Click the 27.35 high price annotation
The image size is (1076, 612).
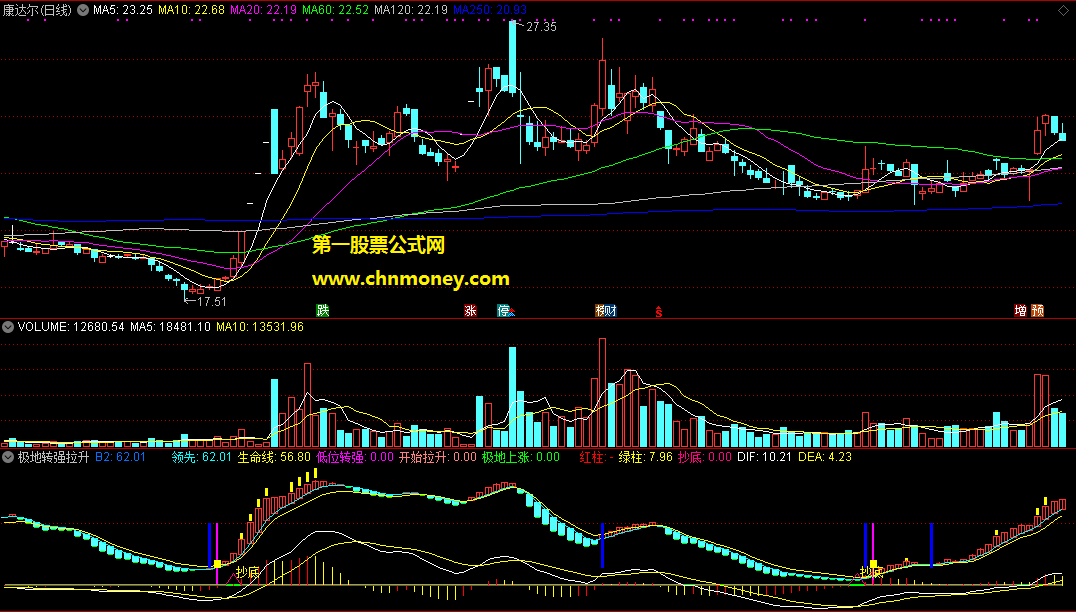pos(541,27)
